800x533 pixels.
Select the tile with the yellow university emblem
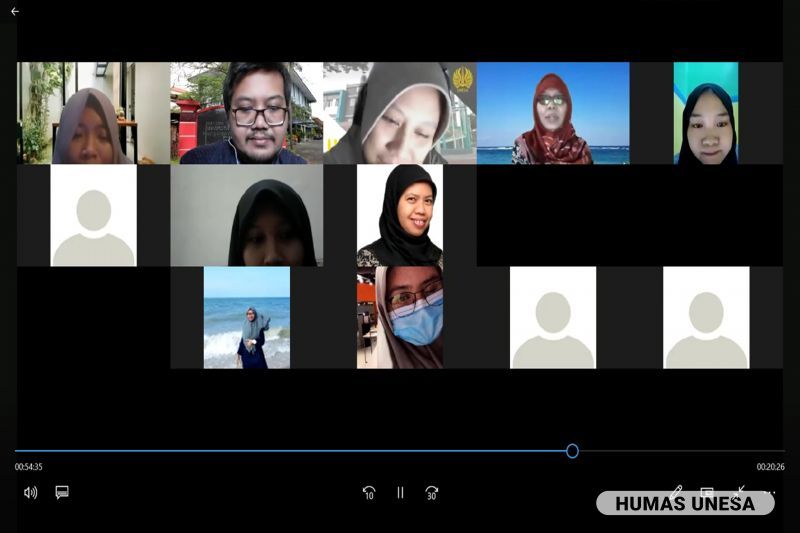400,113
